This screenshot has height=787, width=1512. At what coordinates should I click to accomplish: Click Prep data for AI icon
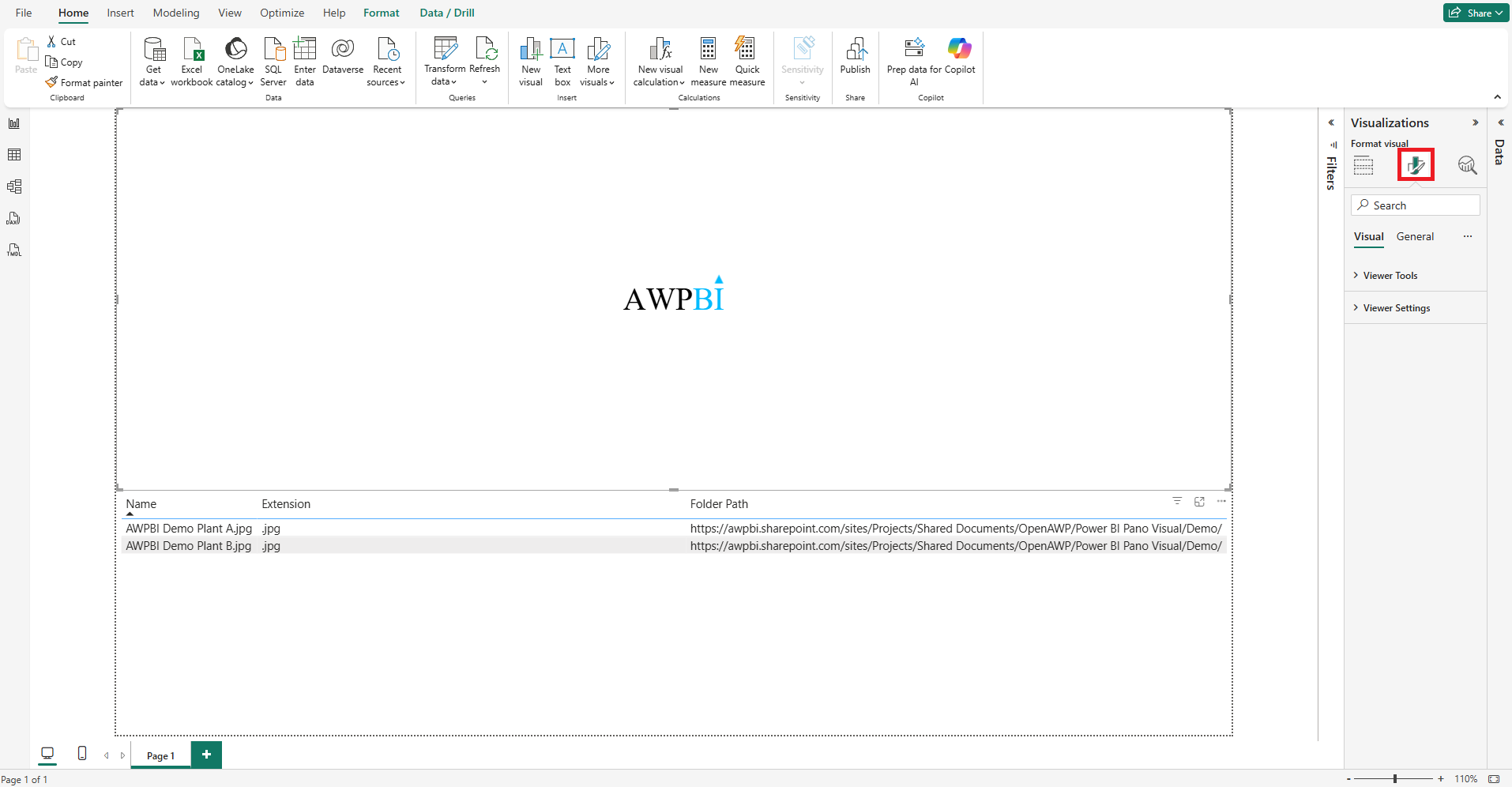914,49
